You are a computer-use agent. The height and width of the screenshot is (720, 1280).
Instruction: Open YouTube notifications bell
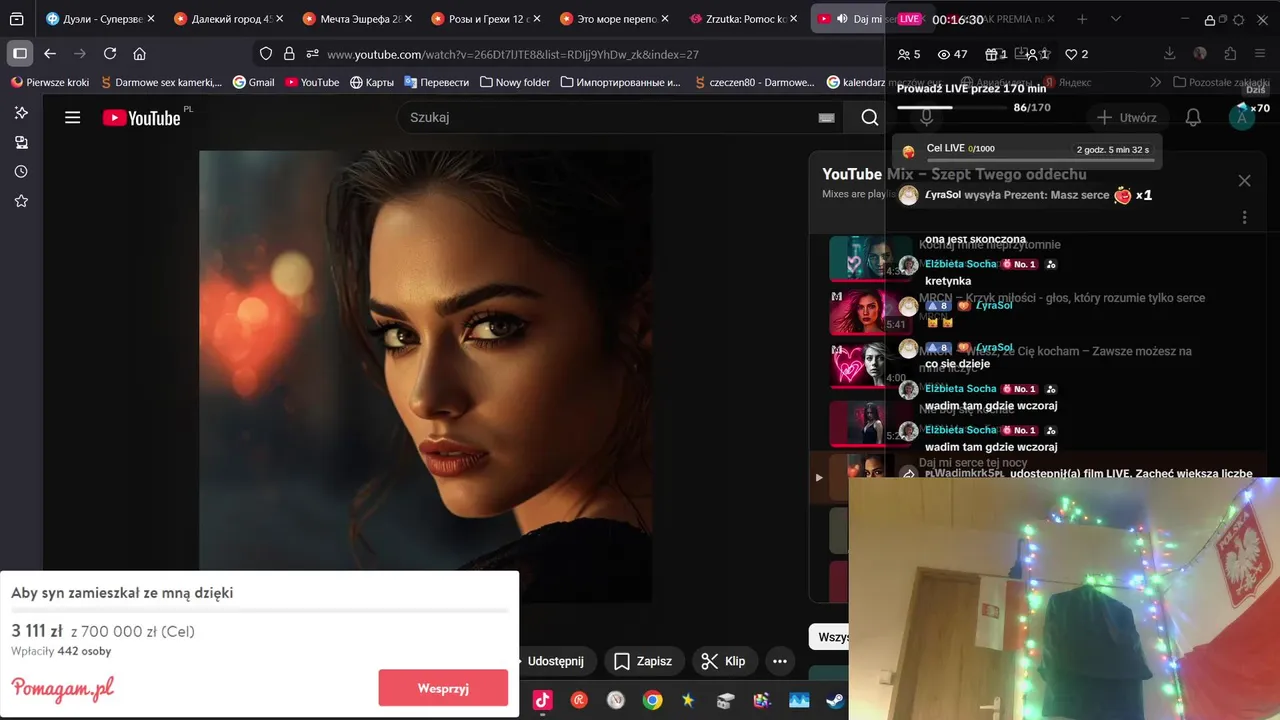coord(1193,118)
